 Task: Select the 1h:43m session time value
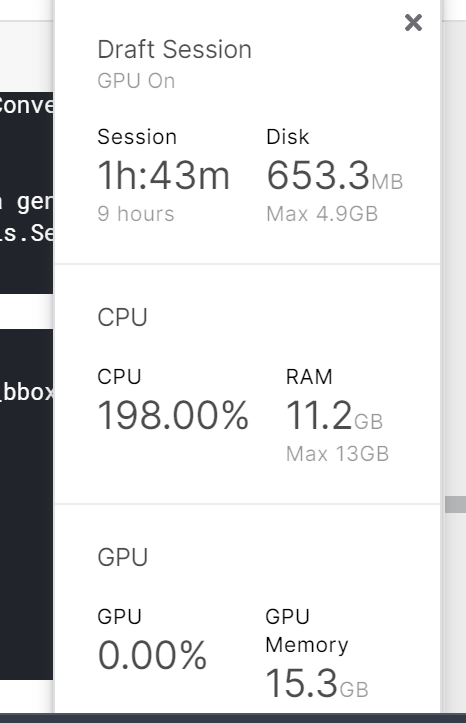[163, 175]
